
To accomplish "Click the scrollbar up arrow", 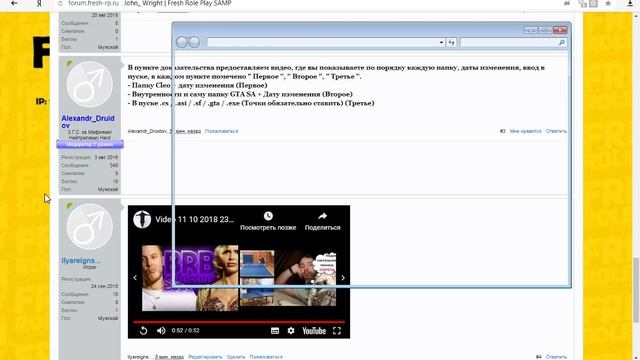I will click(636, 16).
